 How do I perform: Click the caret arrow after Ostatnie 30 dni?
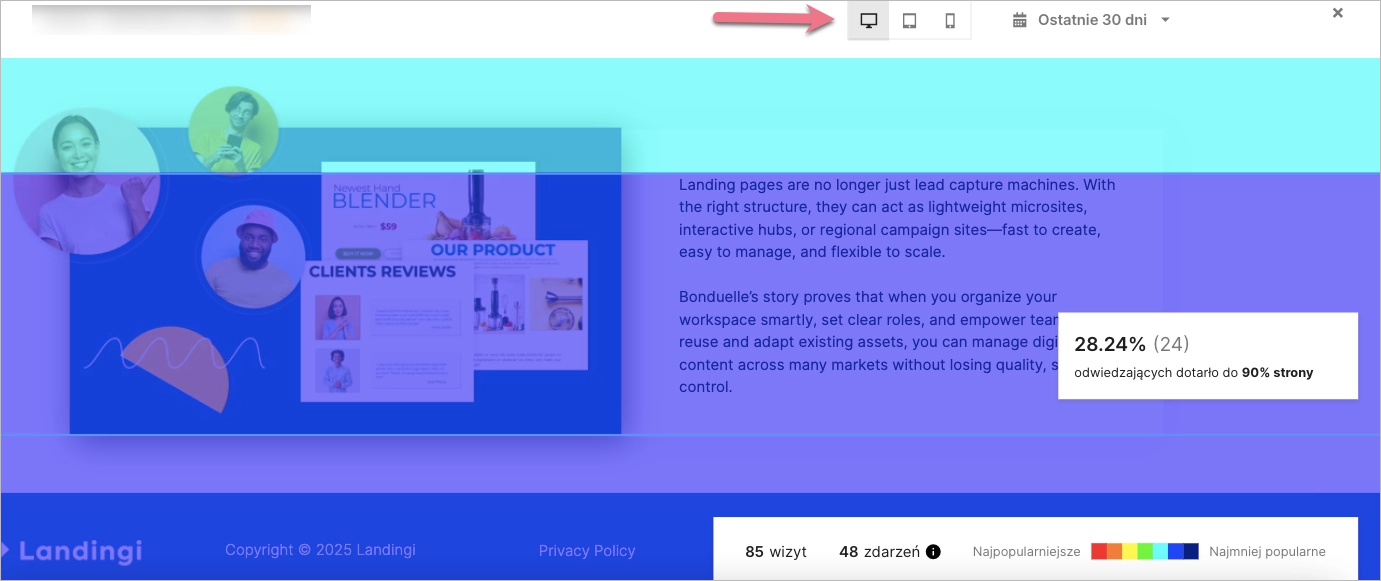(x=1165, y=20)
